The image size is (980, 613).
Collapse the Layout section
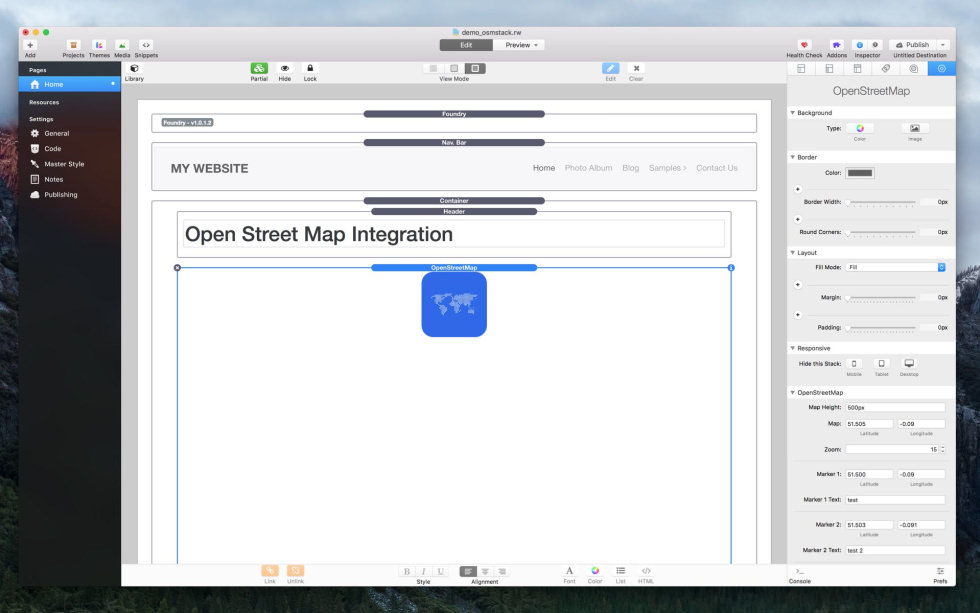[792, 253]
